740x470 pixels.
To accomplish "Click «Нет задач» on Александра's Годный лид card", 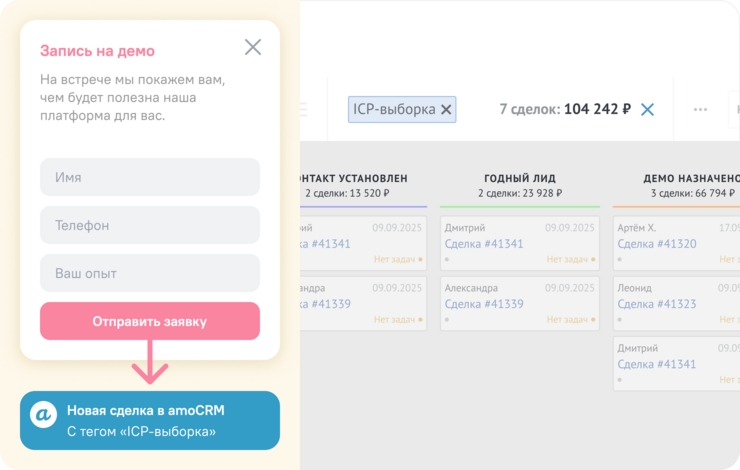I will point(568,320).
